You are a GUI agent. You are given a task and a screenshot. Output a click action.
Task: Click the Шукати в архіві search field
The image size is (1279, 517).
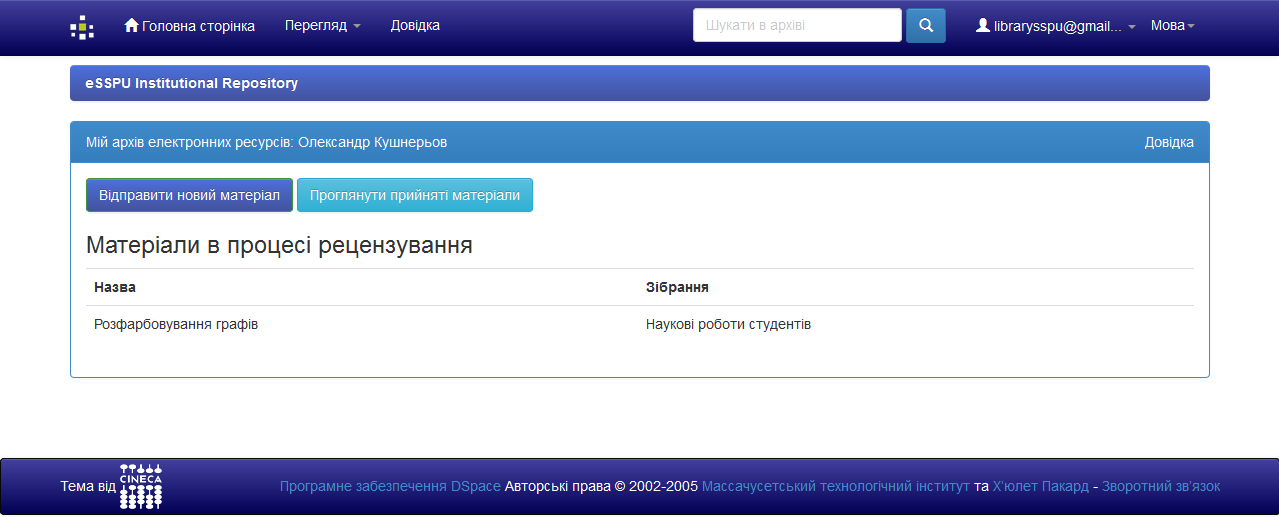pos(797,26)
